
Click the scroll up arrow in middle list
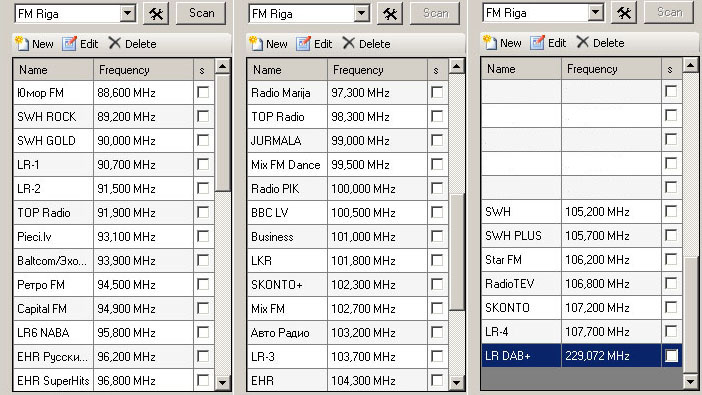point(457,67)
